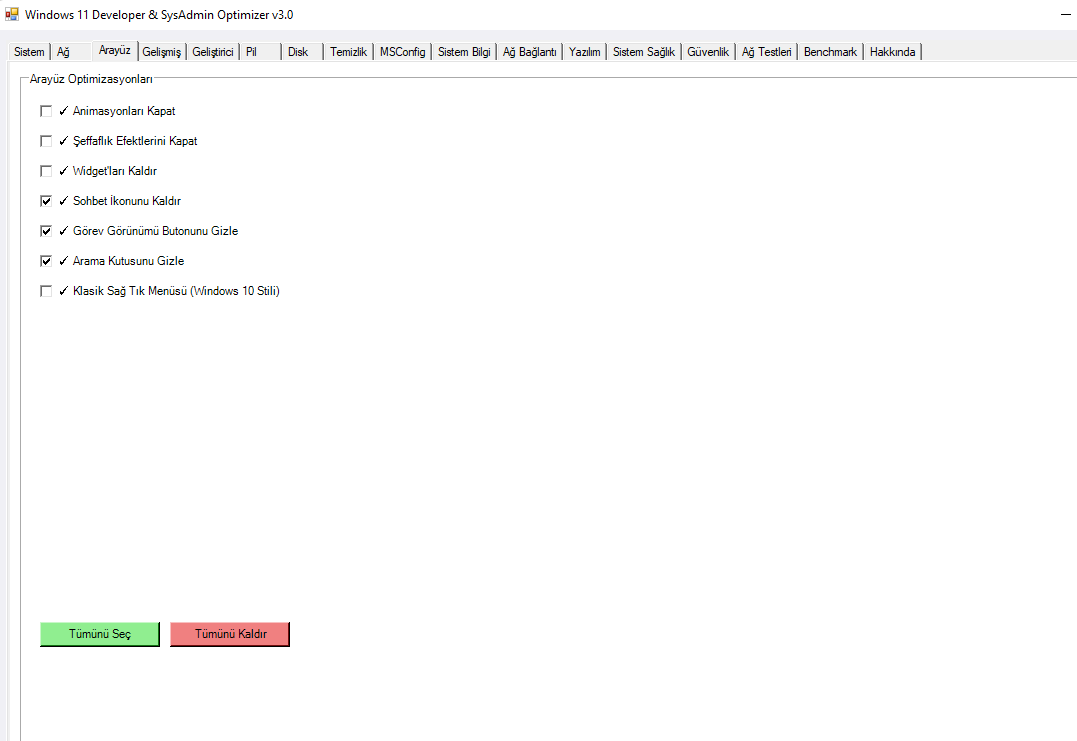Enable Klasik Sağ Tık Menüsü option
The width and height of the screenshot is (1077, 741).
pos(46,291)
